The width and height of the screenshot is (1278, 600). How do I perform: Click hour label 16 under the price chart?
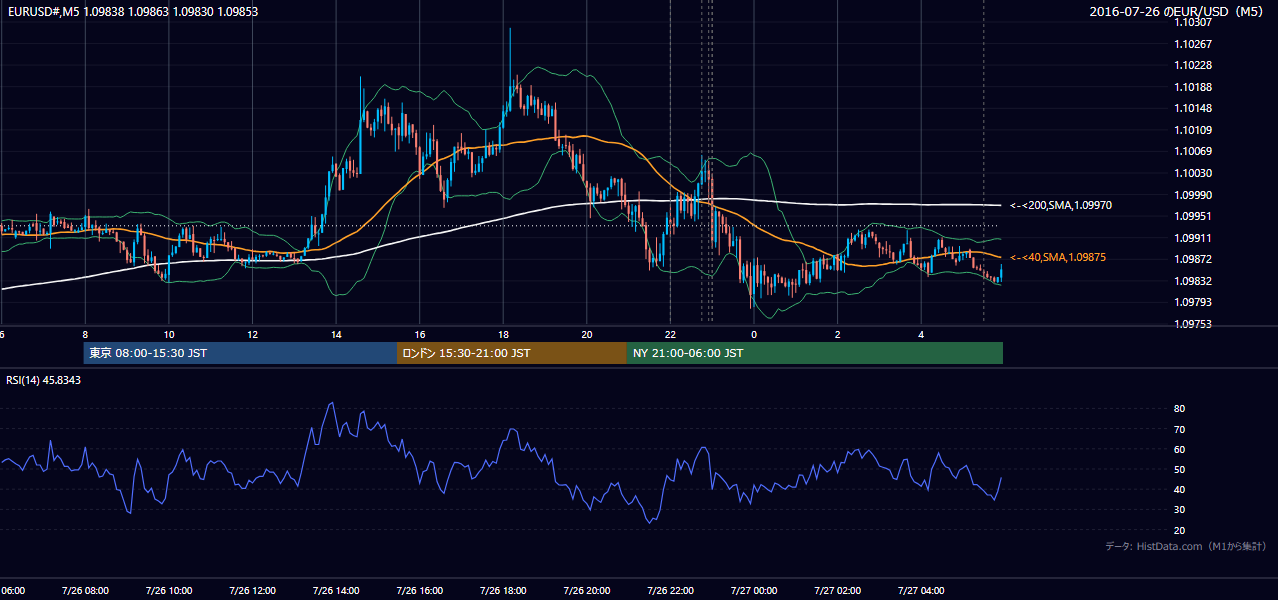[420, 334]
